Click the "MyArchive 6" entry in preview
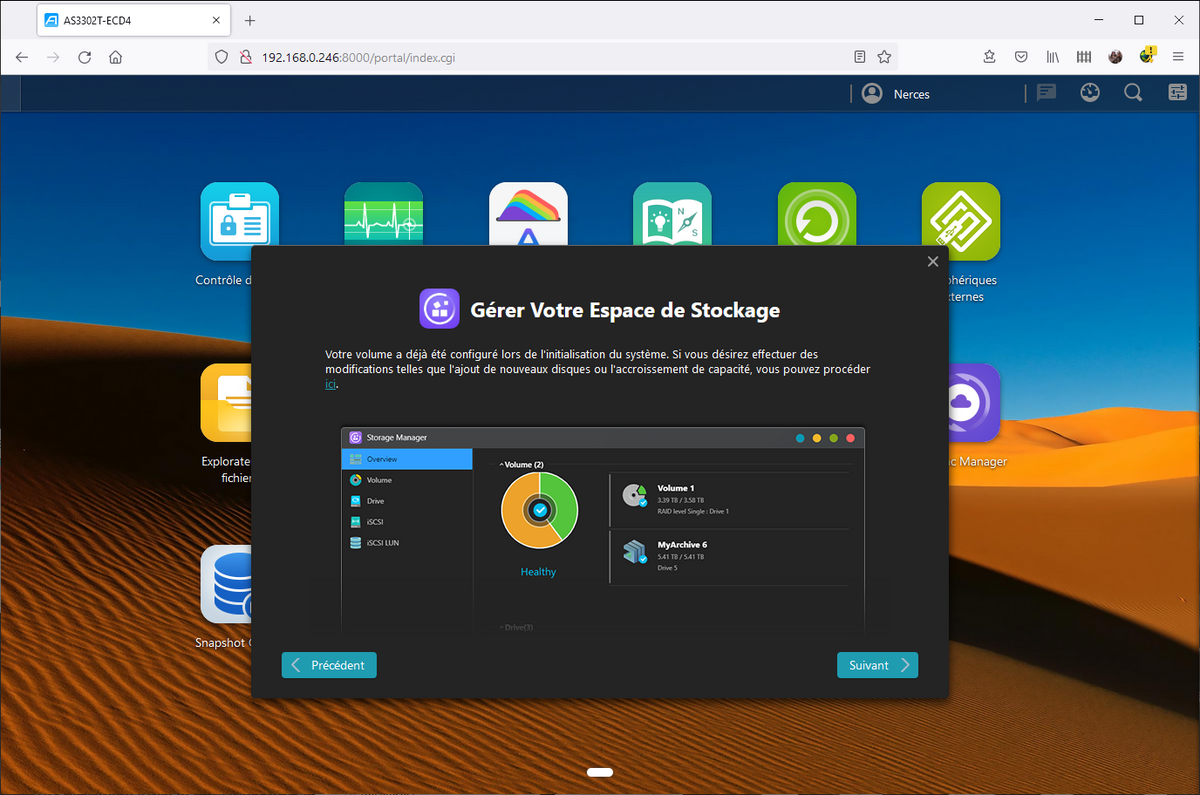Screen dimensions: 1200x795 (730, 556)
